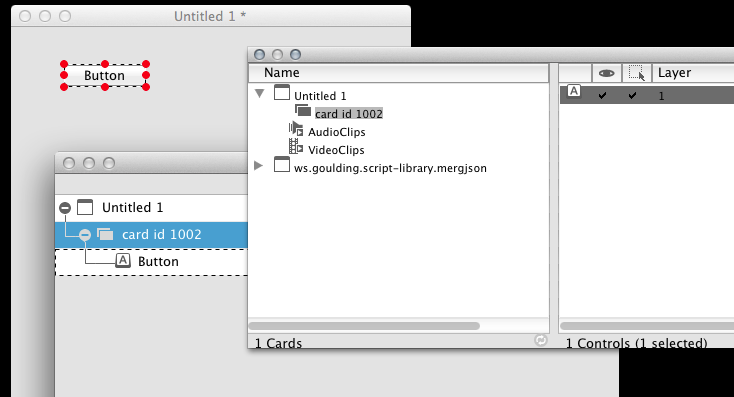The height and width of the screenshot is (397, 734).
Task: Click the Untitled 1 stack window icon in Name list
Action: [x=282, y=92]
